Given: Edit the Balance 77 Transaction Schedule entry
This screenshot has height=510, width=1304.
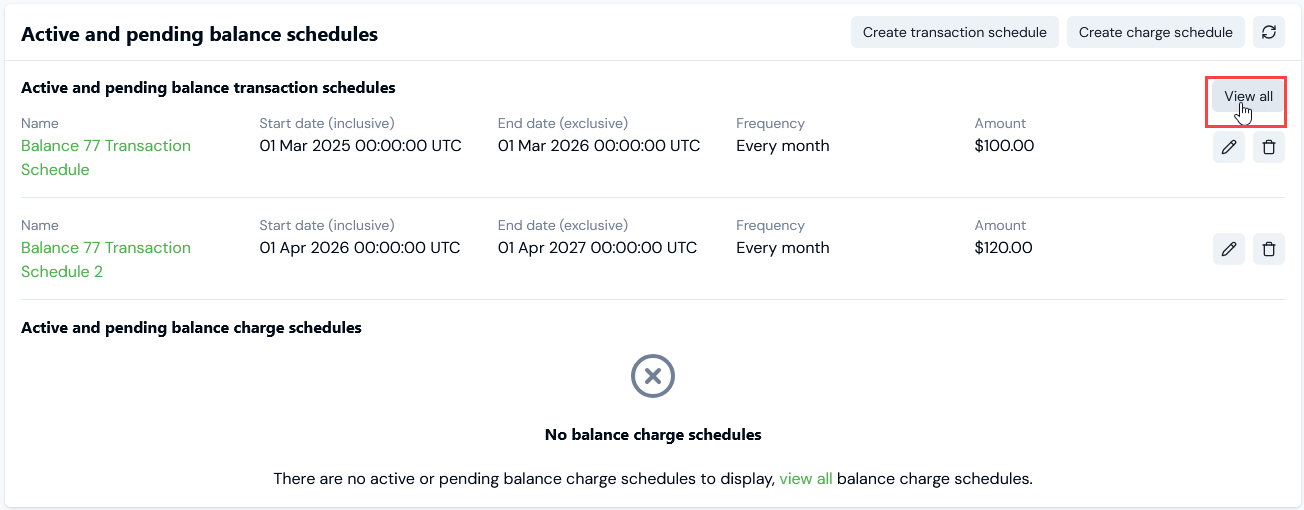Looking at the screenshot, I should pos(1229,148).
